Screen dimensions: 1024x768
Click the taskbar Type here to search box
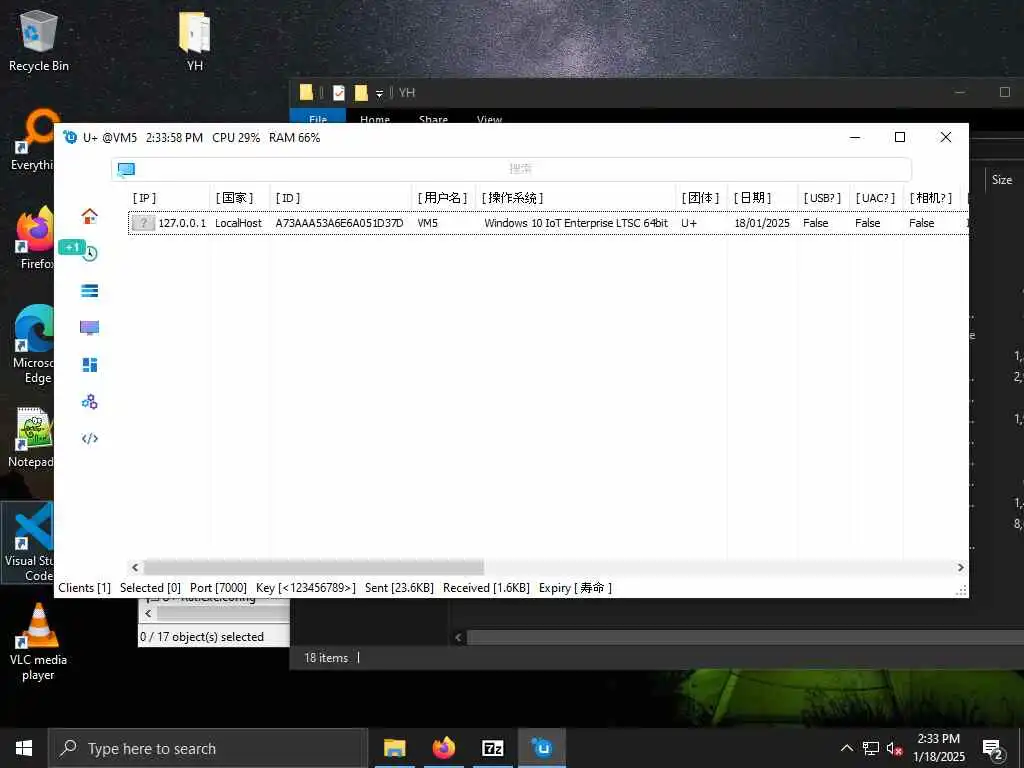[208, 748]
